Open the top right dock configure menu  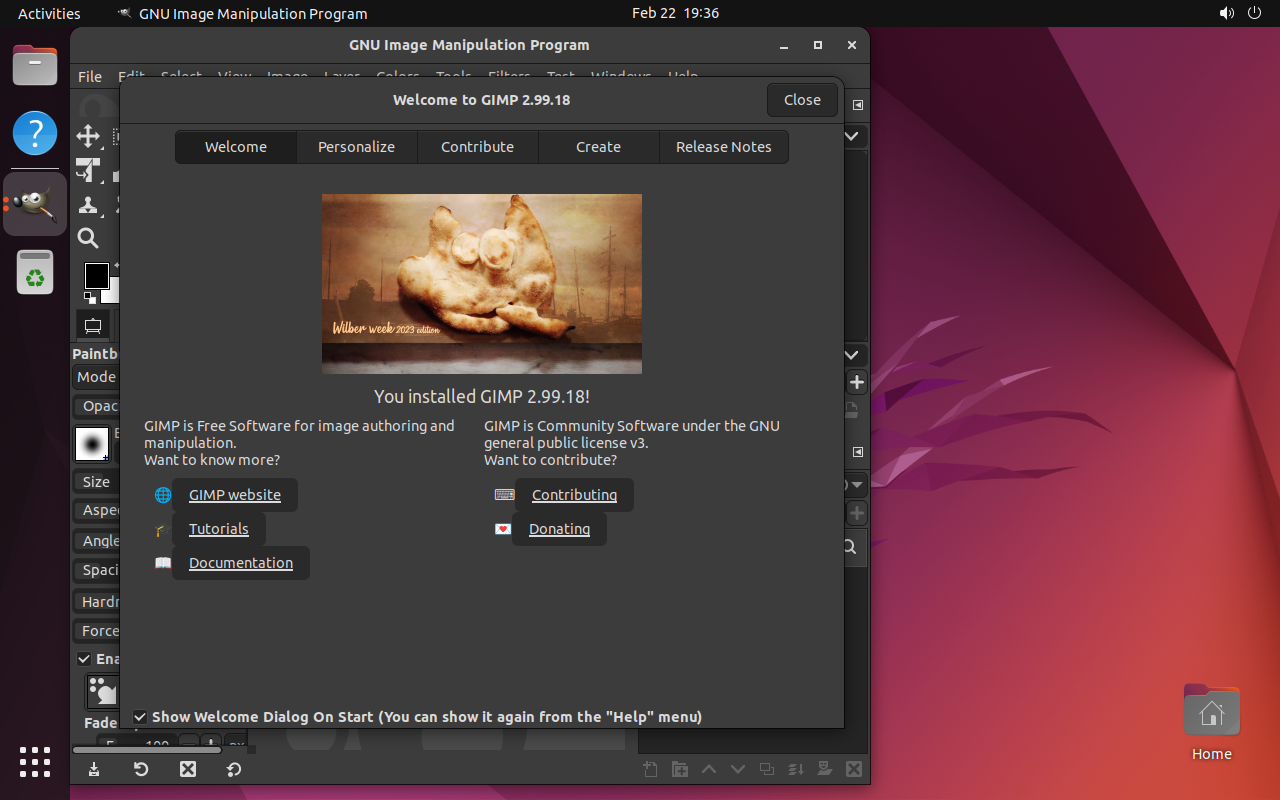(857, 105)
